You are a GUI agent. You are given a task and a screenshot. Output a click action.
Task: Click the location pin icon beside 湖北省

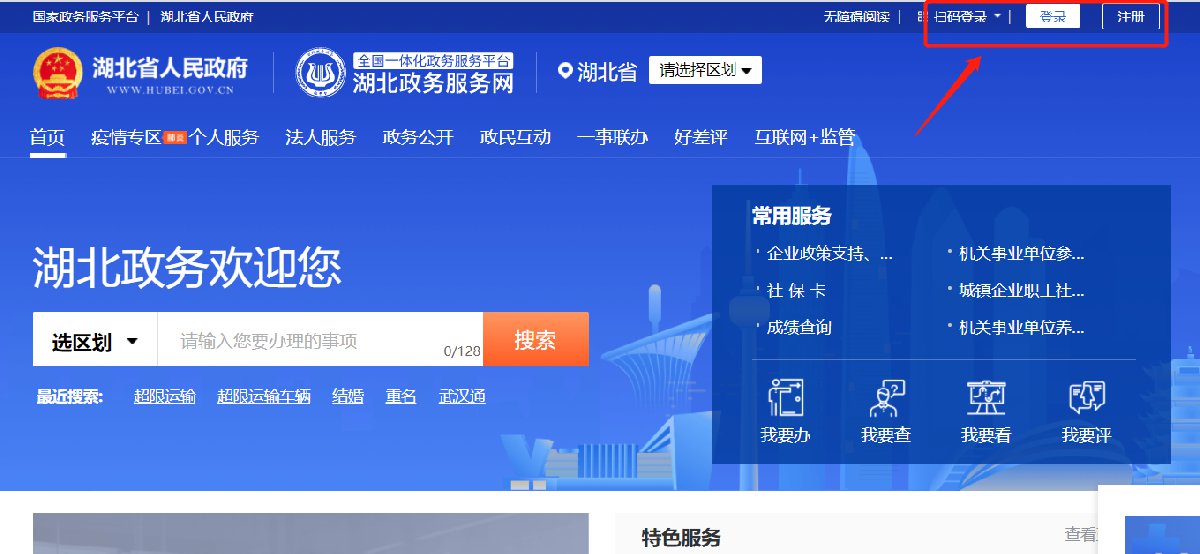[566, 71]
